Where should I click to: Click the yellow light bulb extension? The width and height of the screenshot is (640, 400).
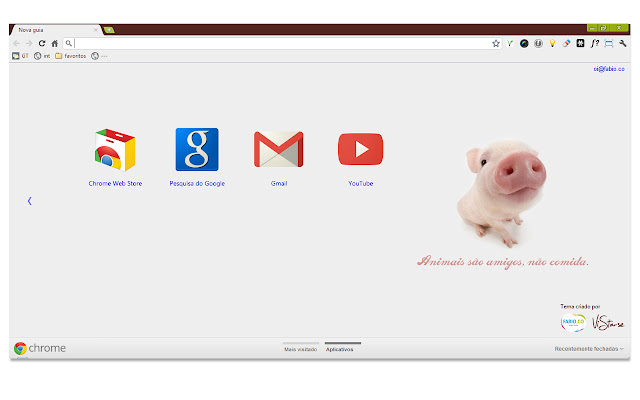click(x=552, y=43)
